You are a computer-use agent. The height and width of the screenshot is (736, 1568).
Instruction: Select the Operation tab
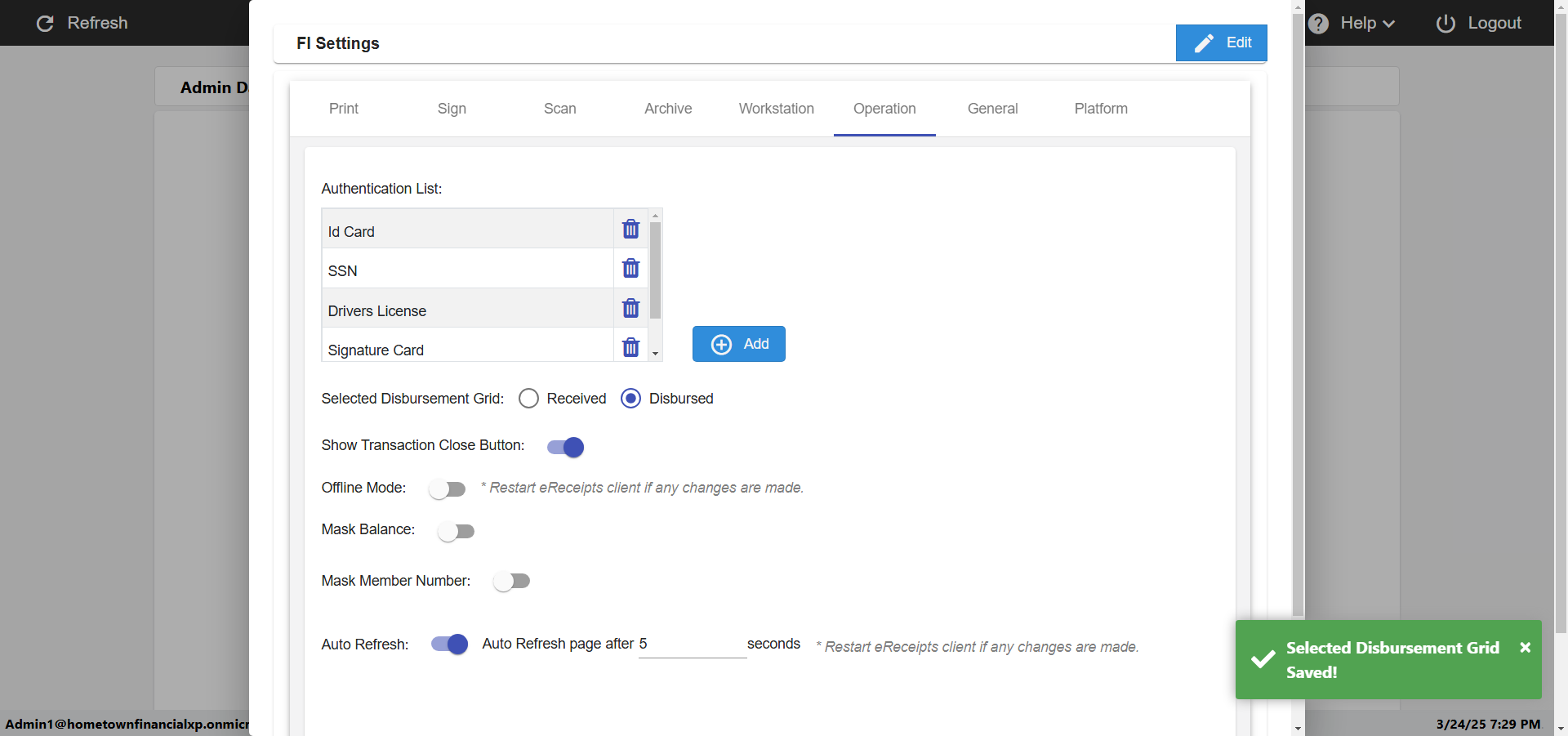point(884,109)
